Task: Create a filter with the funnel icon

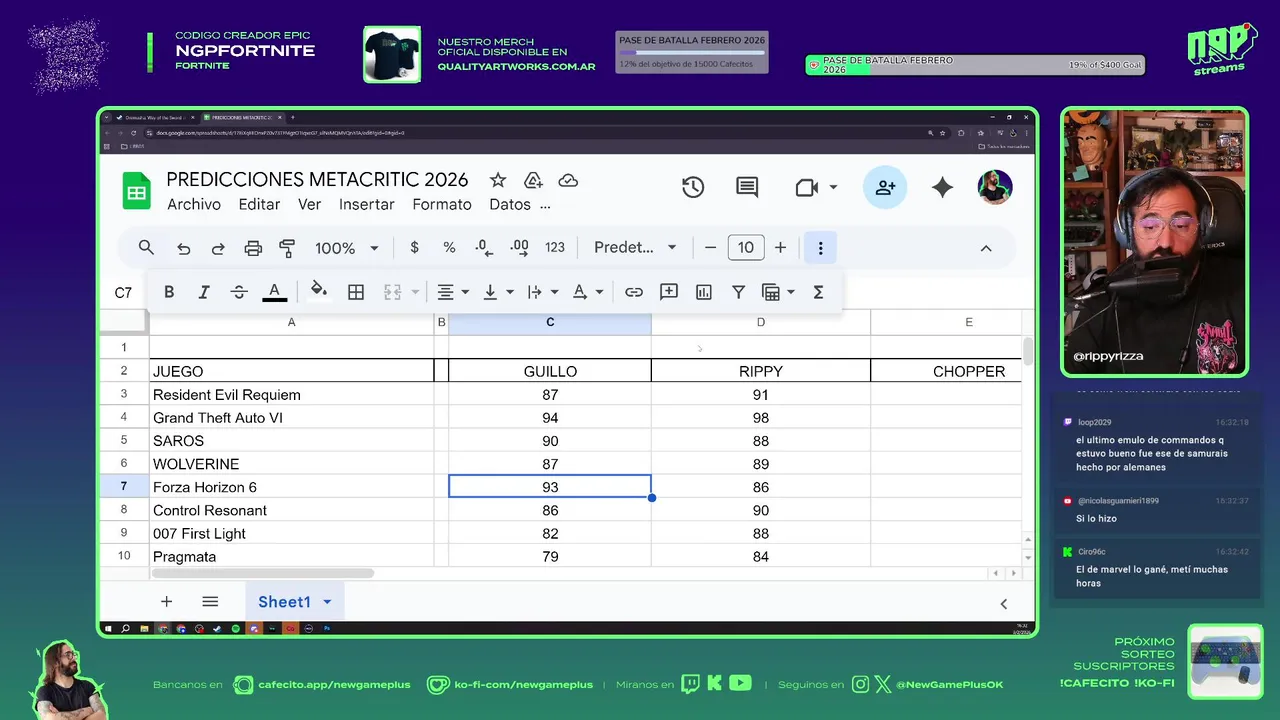Action: pos(738,292)
